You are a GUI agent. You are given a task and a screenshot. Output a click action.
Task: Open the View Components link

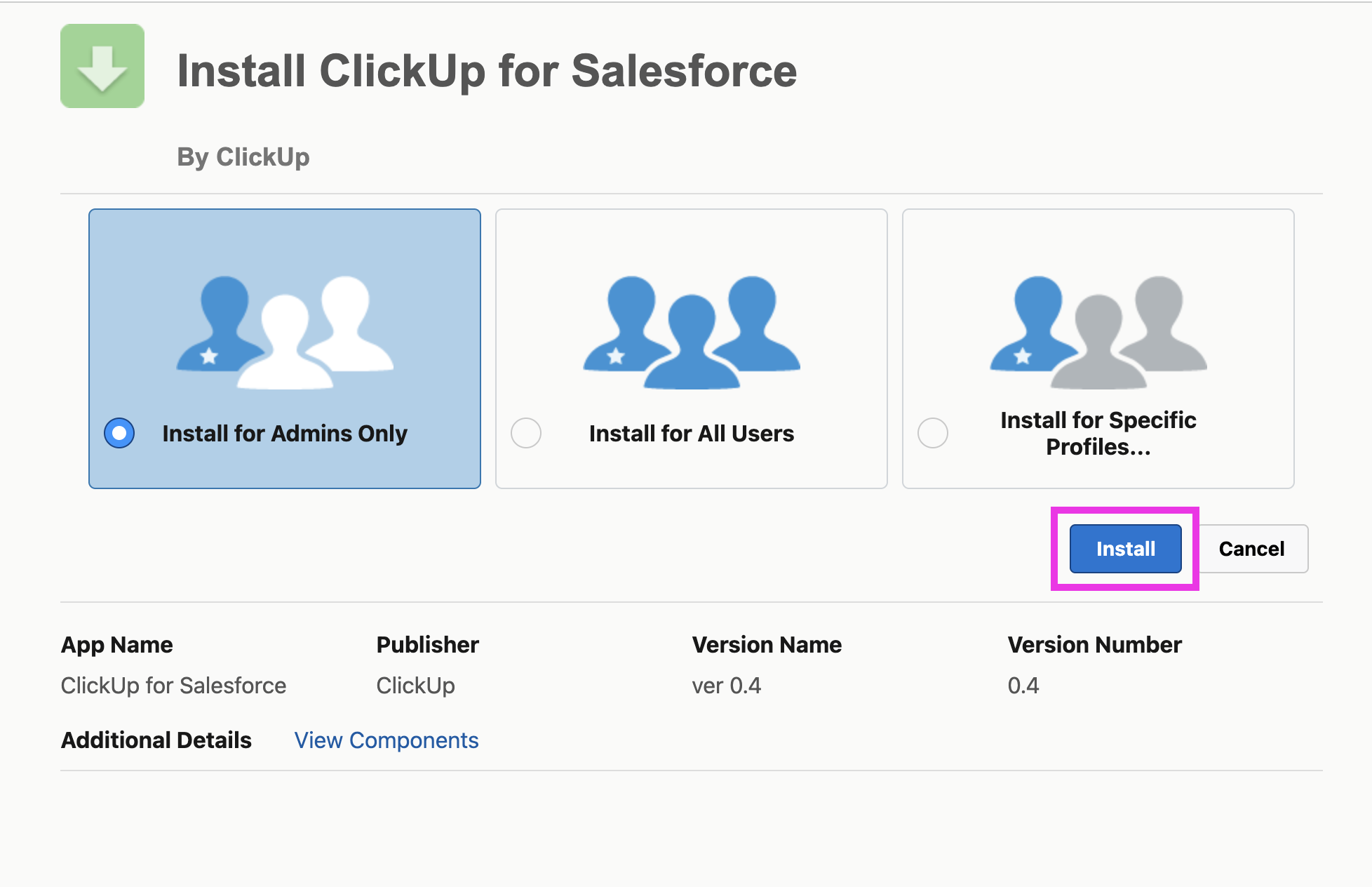(x=386, y=740)
